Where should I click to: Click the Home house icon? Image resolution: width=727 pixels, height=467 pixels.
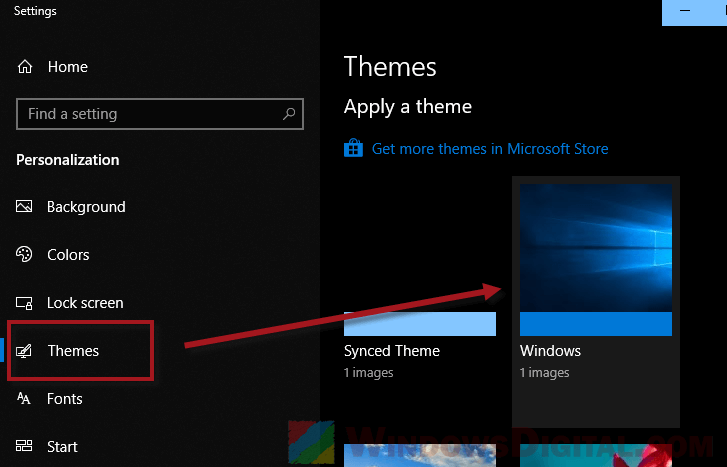[25, 67]
